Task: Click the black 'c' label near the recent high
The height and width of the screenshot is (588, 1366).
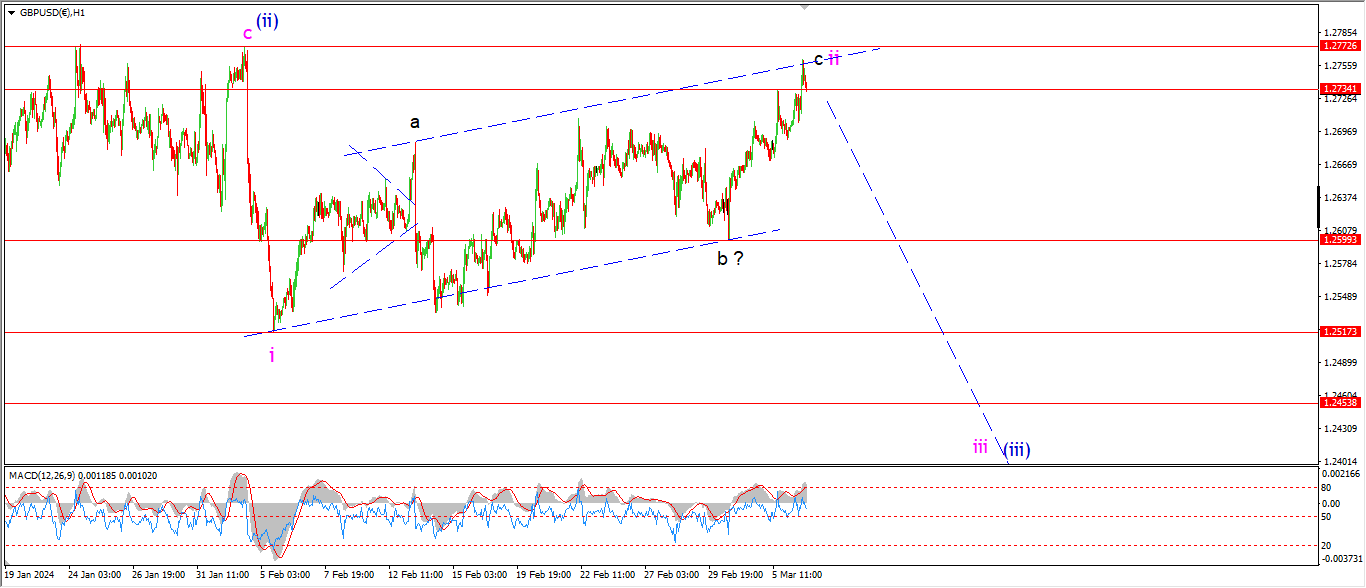Action: (818, 59)
